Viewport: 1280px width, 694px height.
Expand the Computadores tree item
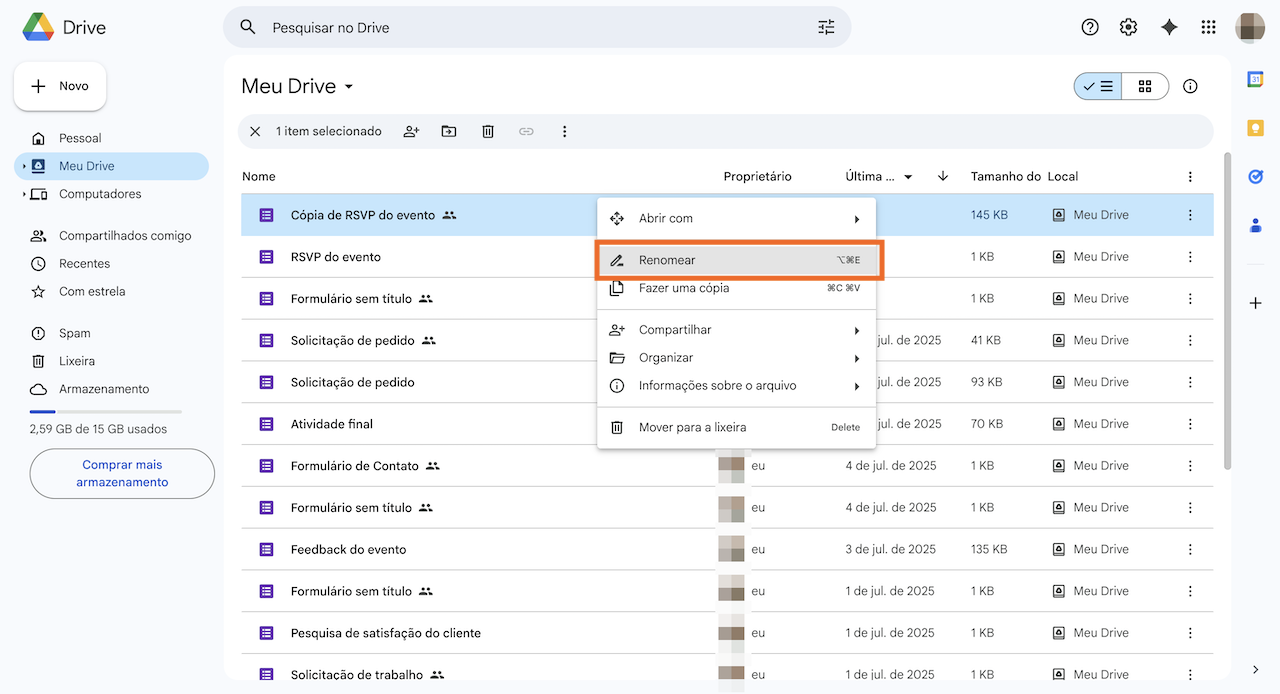pyautogui.click(x=24, y=194)
